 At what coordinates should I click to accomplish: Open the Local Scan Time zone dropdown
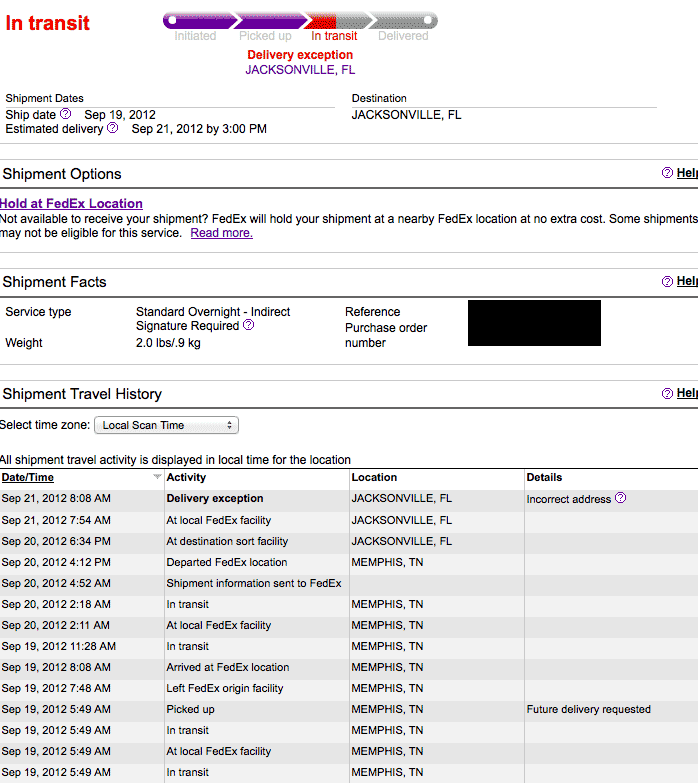tap(166, 425)
